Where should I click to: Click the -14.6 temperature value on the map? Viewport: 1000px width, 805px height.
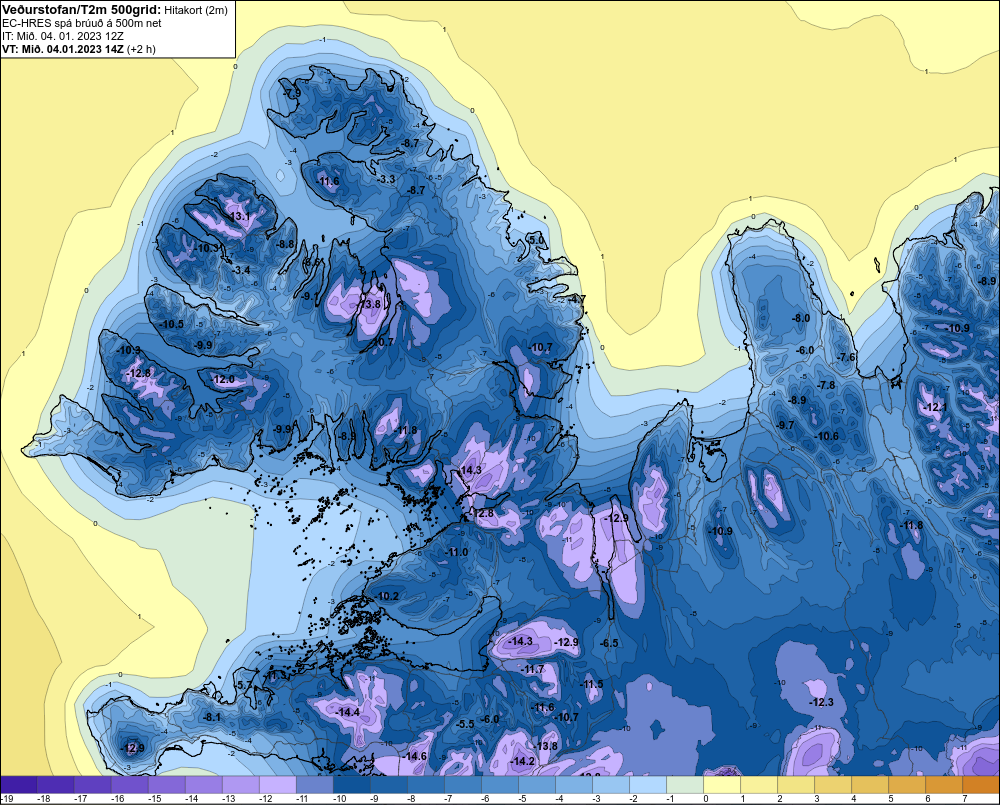pos(415,756)
